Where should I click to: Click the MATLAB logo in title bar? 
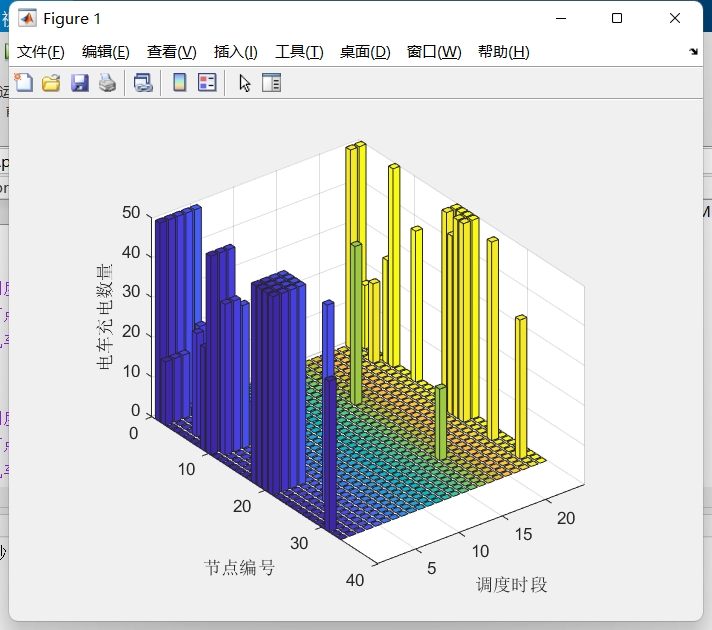(27, 18)
